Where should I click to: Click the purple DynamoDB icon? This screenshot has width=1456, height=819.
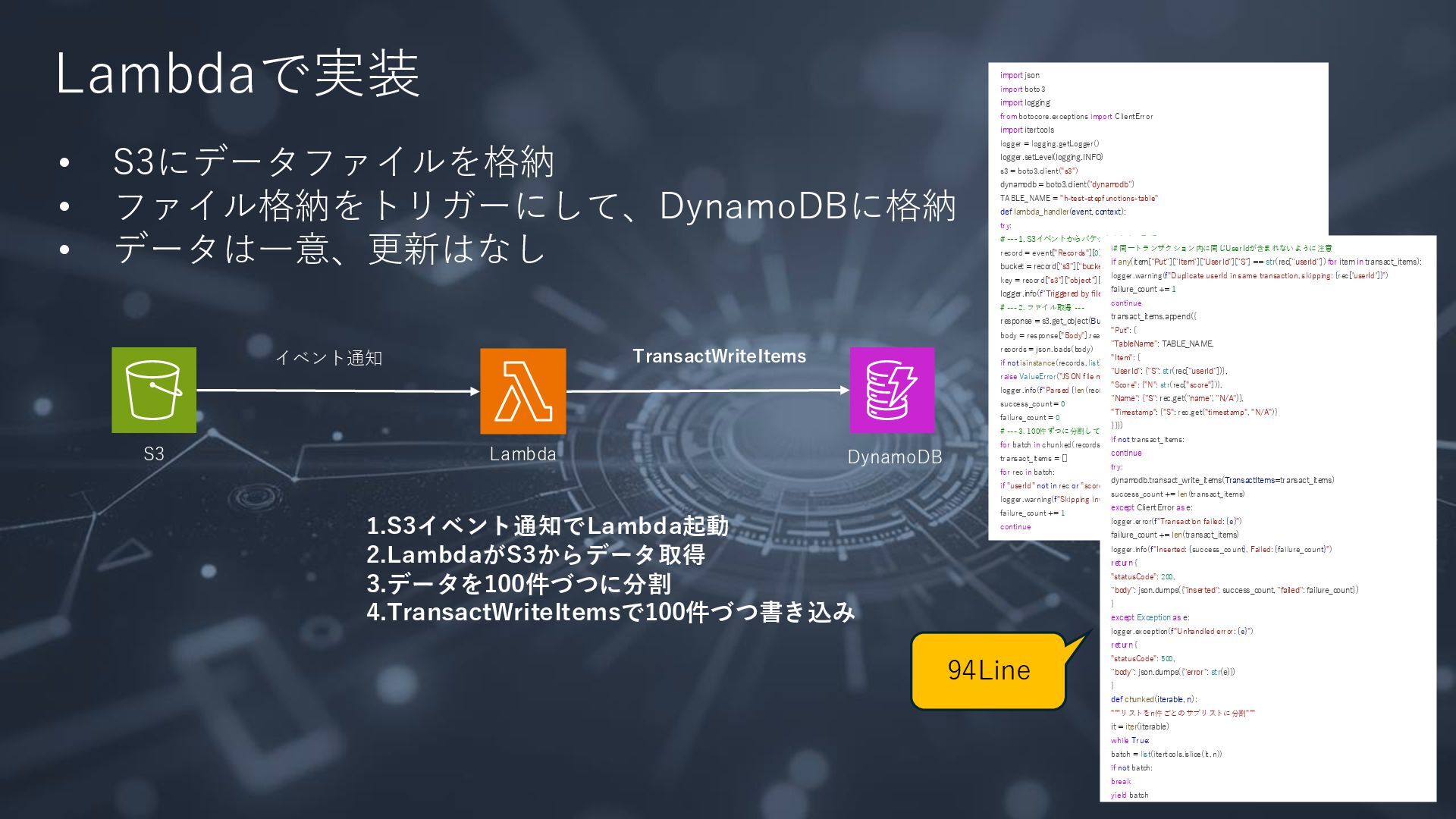pos(892,391)
